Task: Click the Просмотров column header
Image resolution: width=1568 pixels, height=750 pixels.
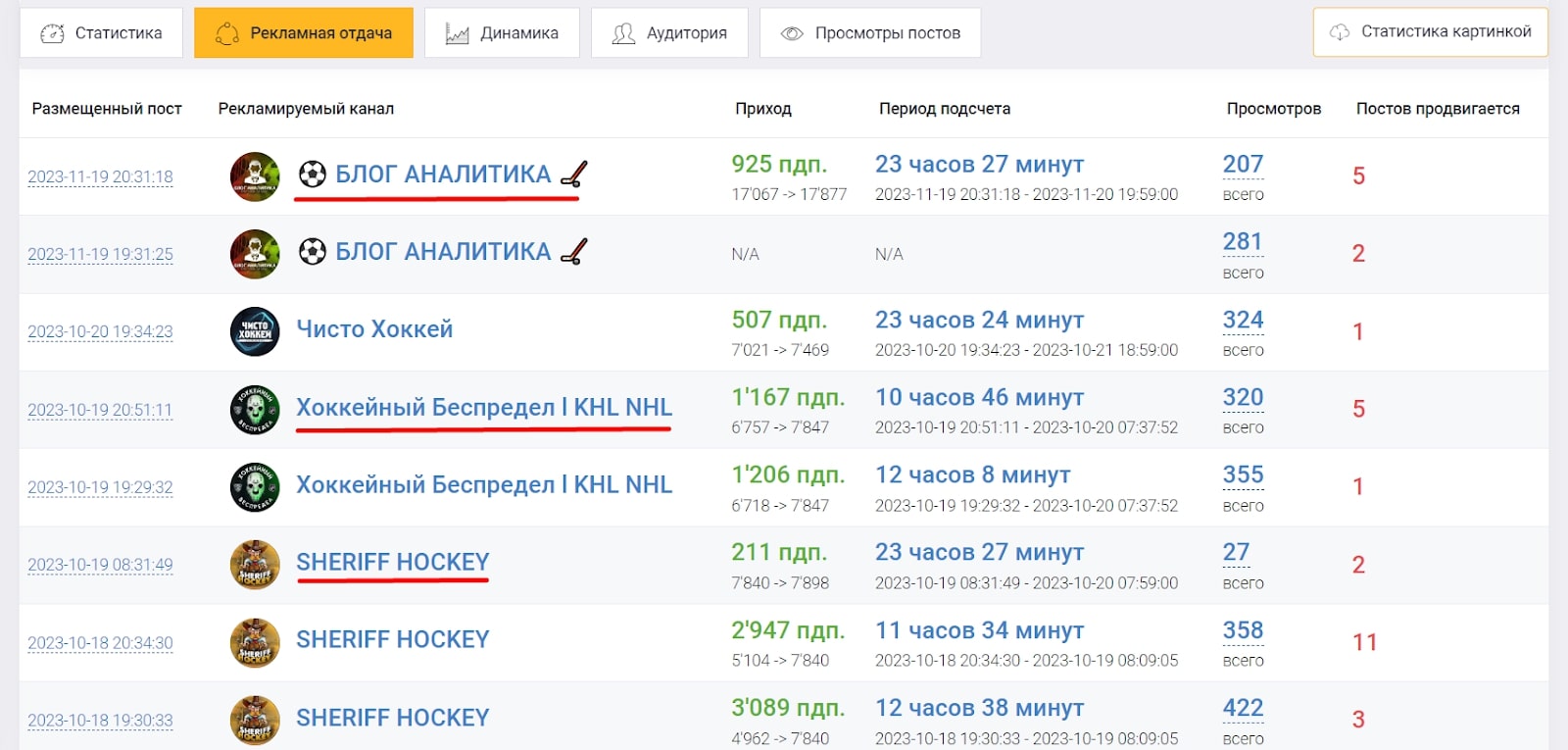Action: pos(1274,109)
